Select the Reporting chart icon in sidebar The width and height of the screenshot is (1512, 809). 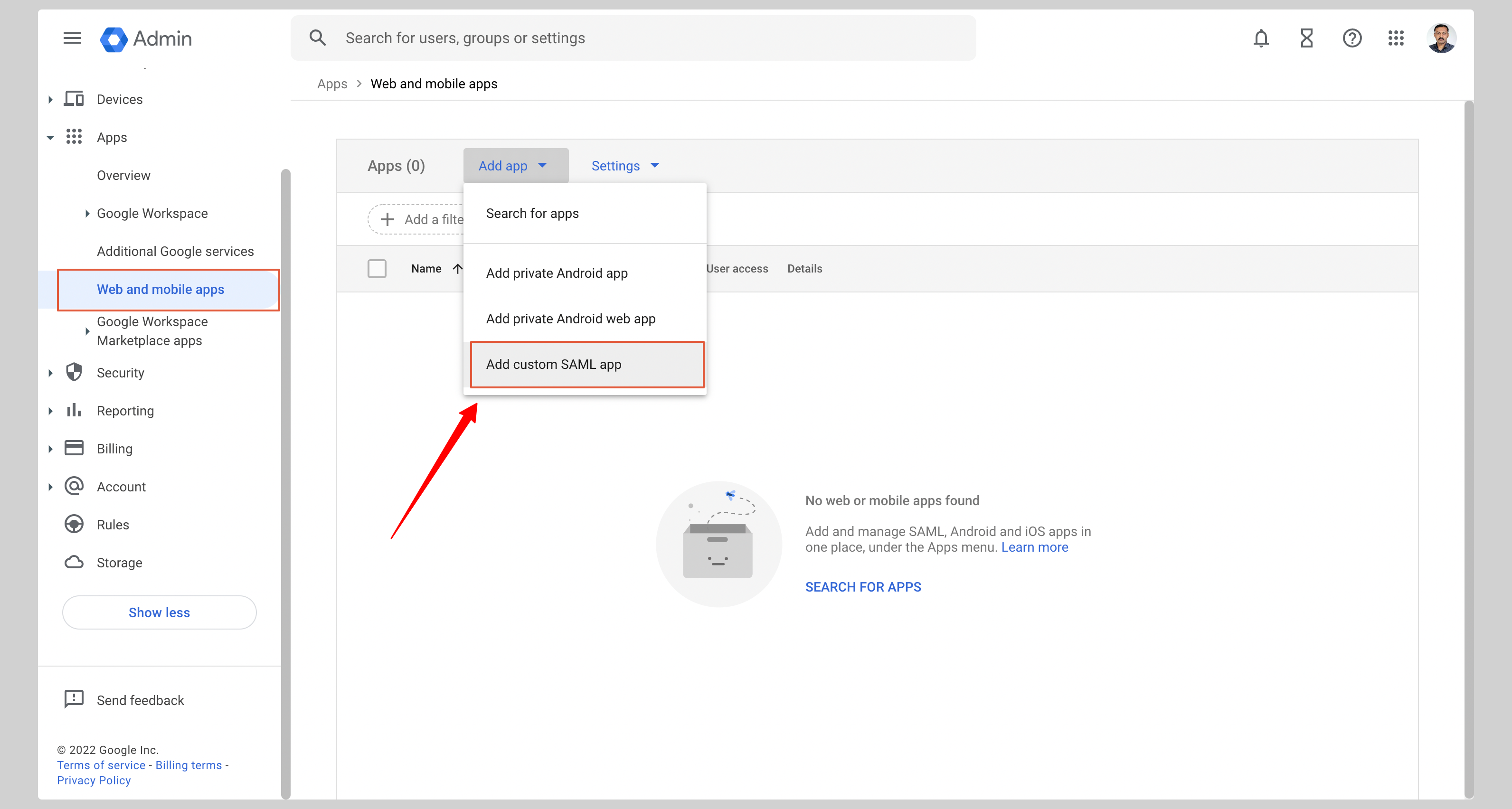coord(74,410)
